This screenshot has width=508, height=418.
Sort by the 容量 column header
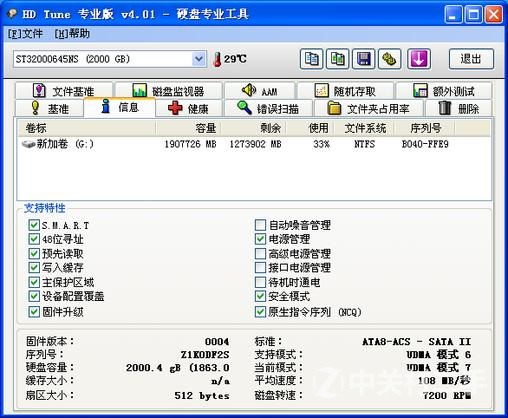[x=188, y=128]
